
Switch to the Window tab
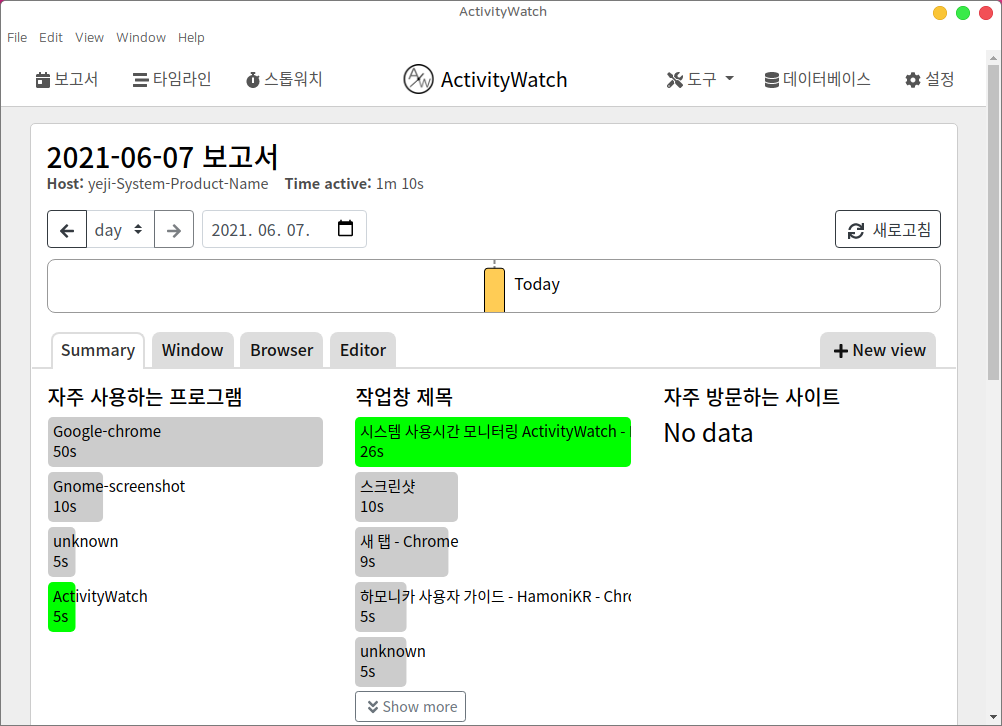192,350
